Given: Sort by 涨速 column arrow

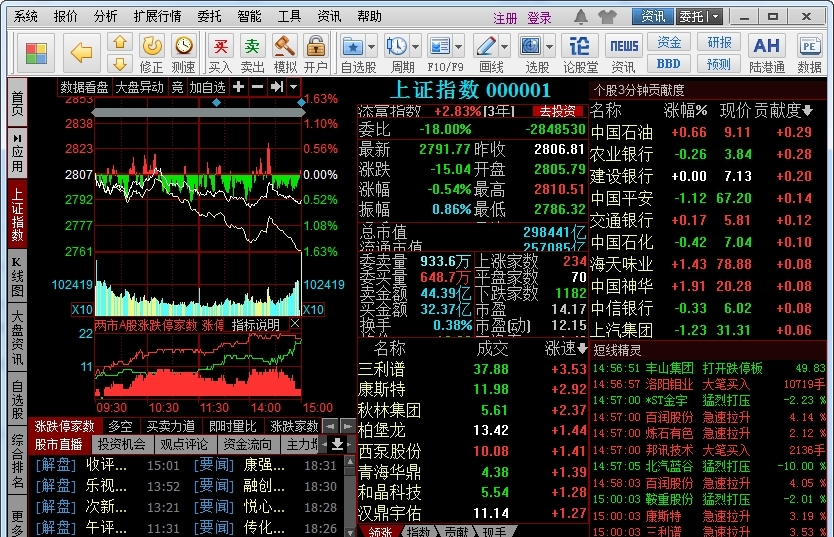Looking at the screenshot, I should [x=582, y=349].
